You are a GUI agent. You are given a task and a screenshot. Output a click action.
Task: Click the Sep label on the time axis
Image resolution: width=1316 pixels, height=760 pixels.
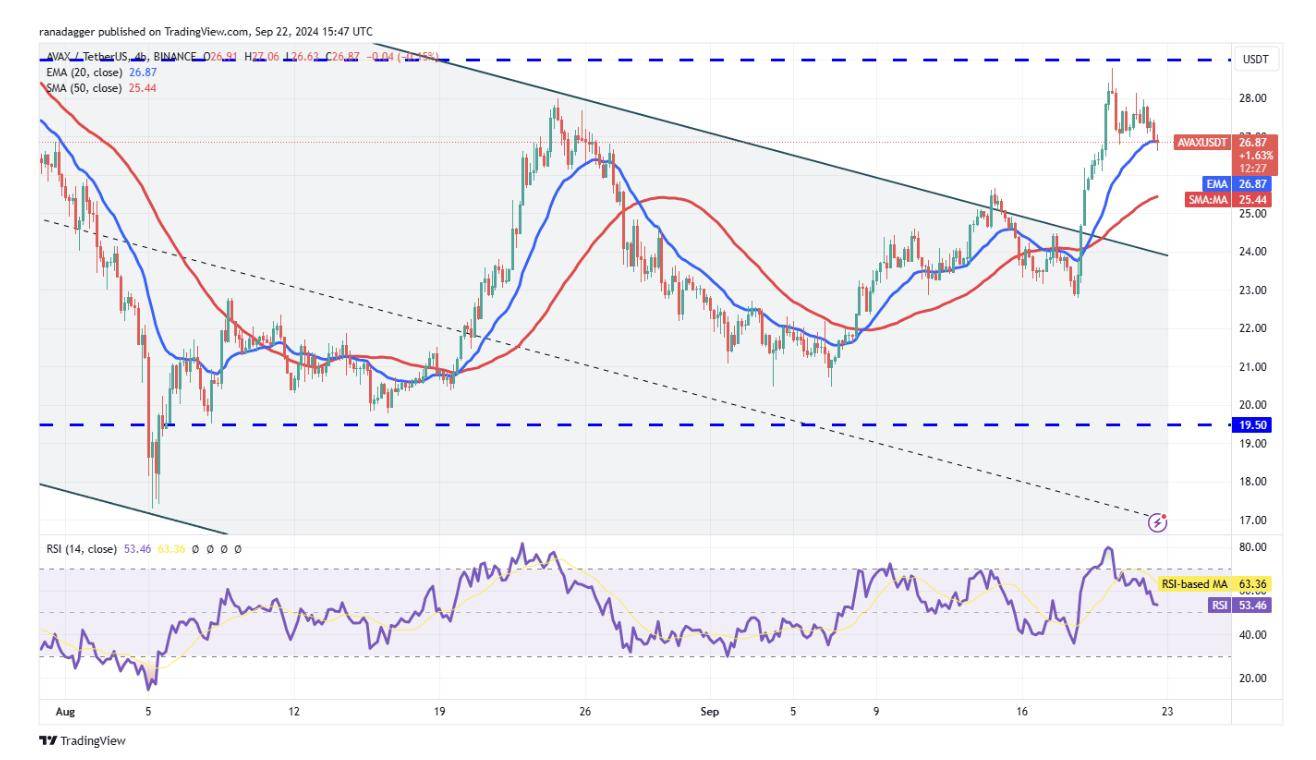point(708,712)
